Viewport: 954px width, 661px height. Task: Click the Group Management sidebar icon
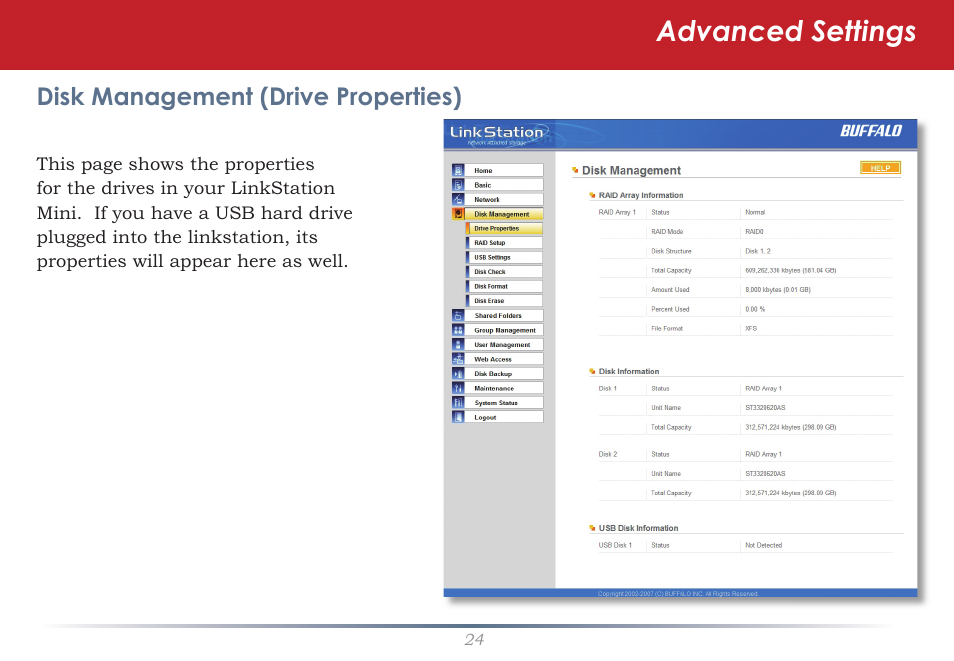click(x=458, y=330)
